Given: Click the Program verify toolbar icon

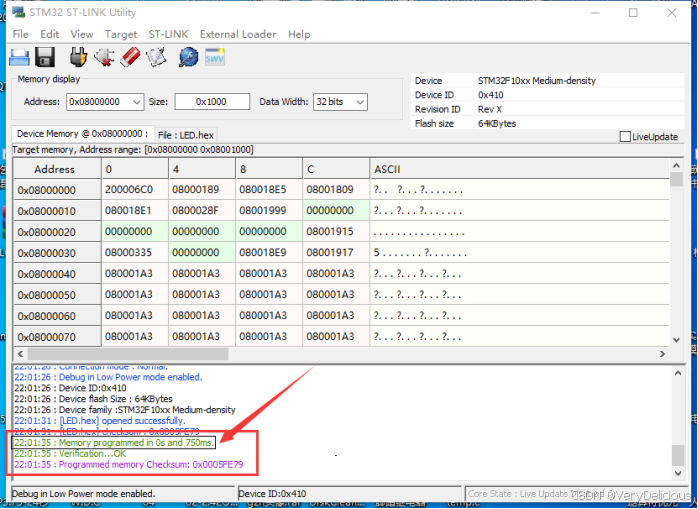Looking at the screenshot, I should point(156,57).
